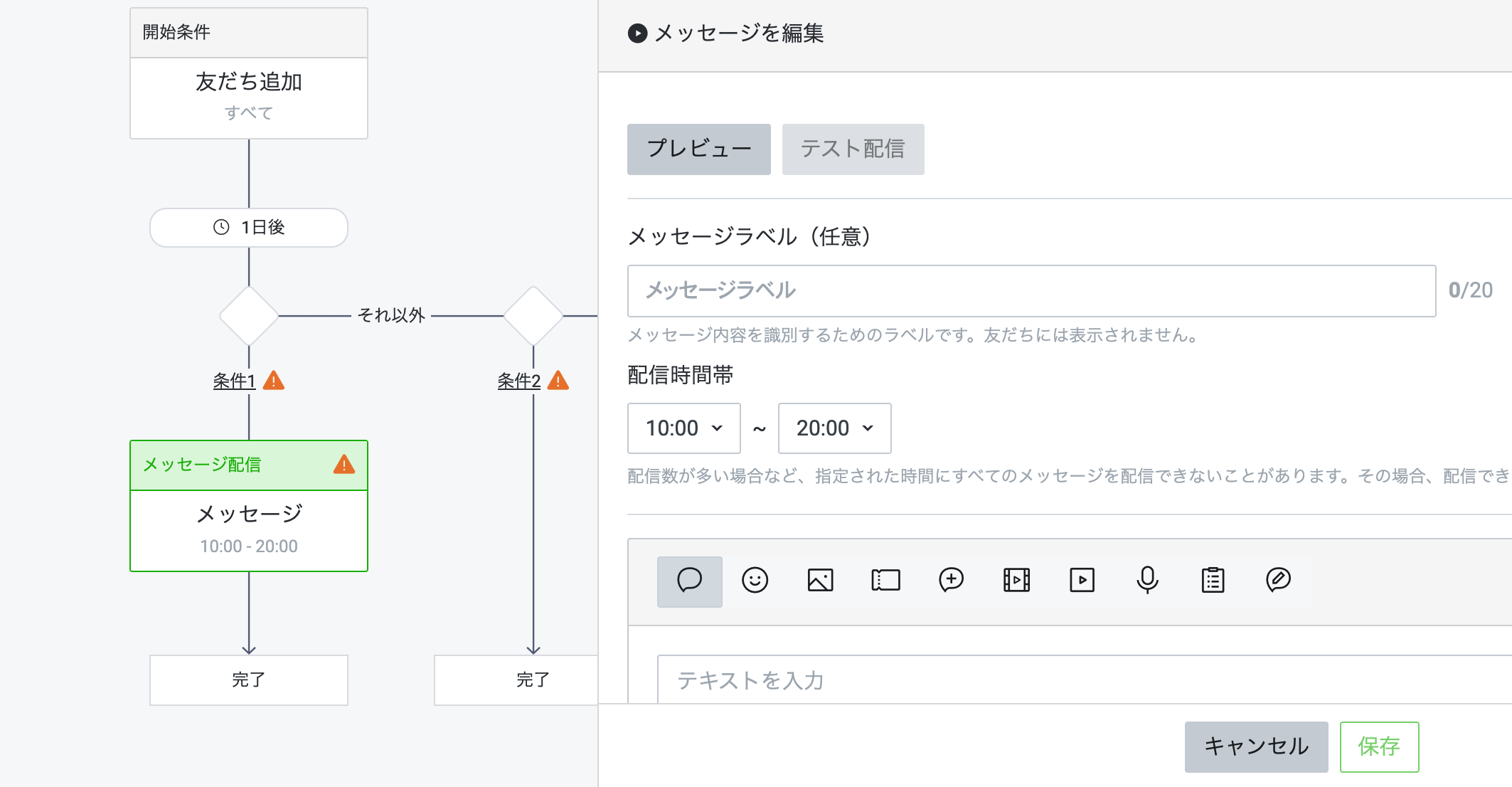Select the image message icon
Image resolution: width=1512 pixels, height=787 pixels.
[x=820, y=581]
